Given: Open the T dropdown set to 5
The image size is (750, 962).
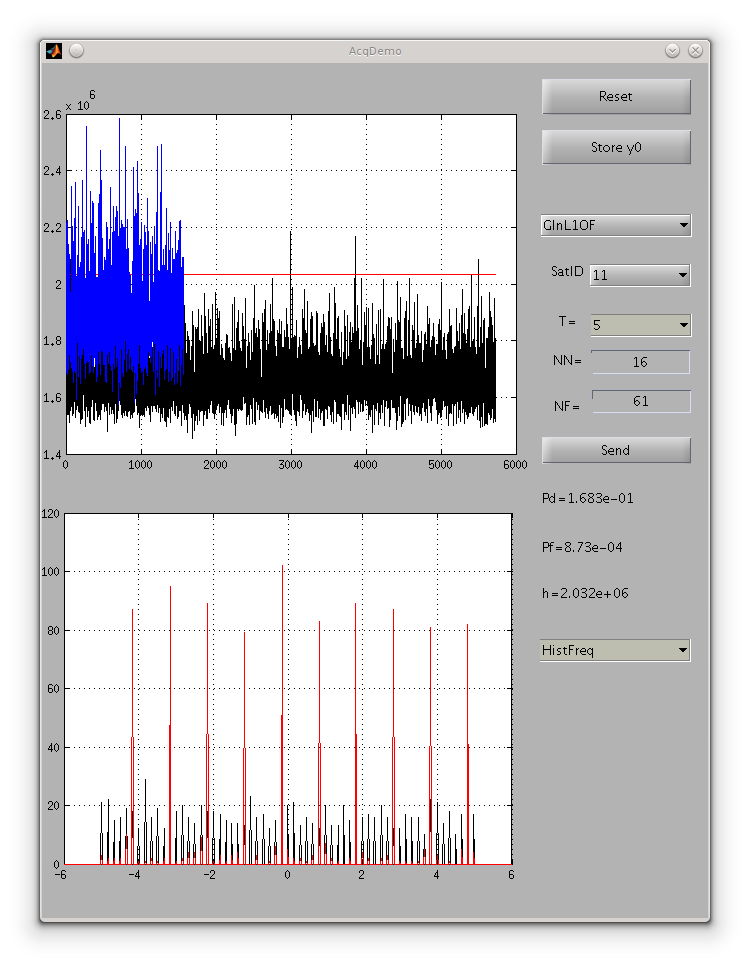Looking at the screenshot, I should pos(640,325).
